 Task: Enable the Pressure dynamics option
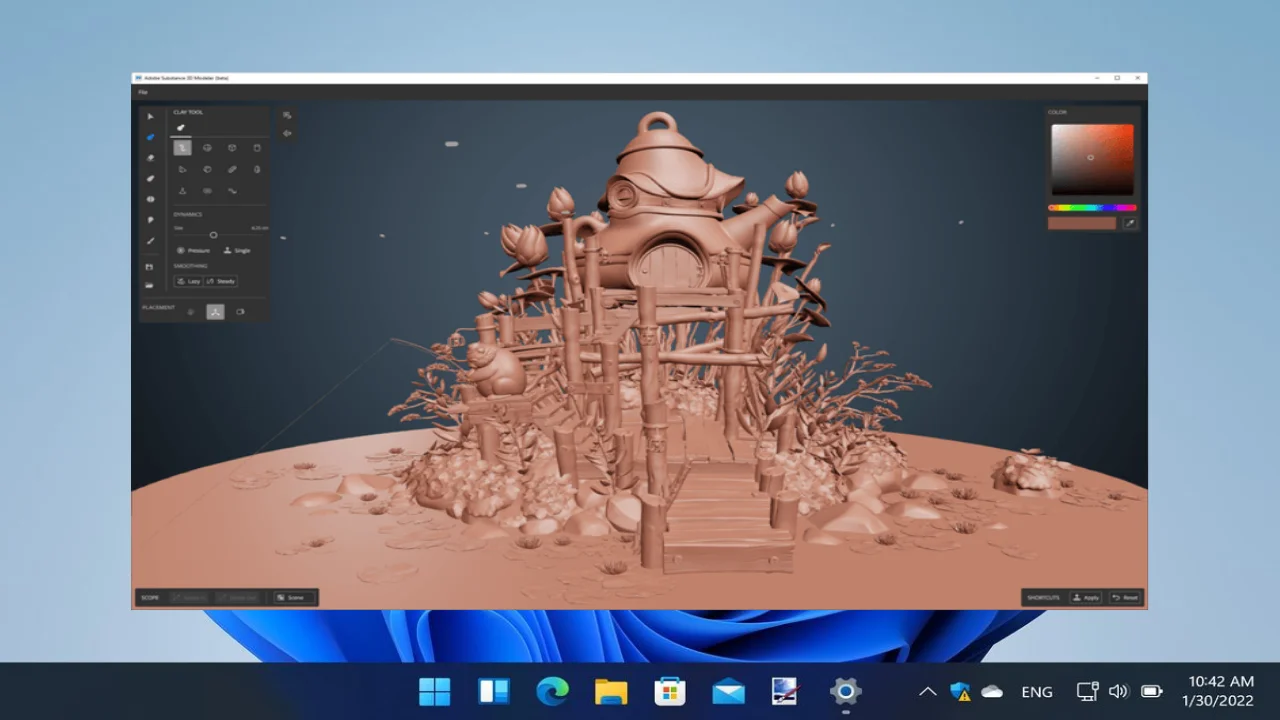(193, 250)
